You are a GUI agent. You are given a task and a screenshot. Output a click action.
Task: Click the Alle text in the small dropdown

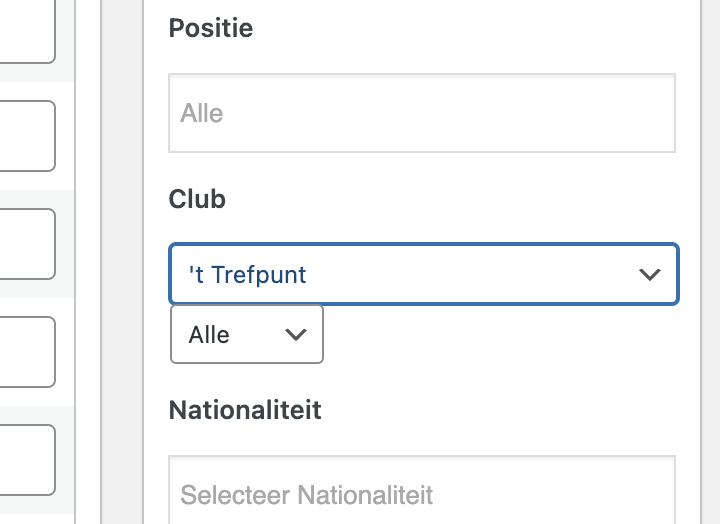(x=209, y=335)
